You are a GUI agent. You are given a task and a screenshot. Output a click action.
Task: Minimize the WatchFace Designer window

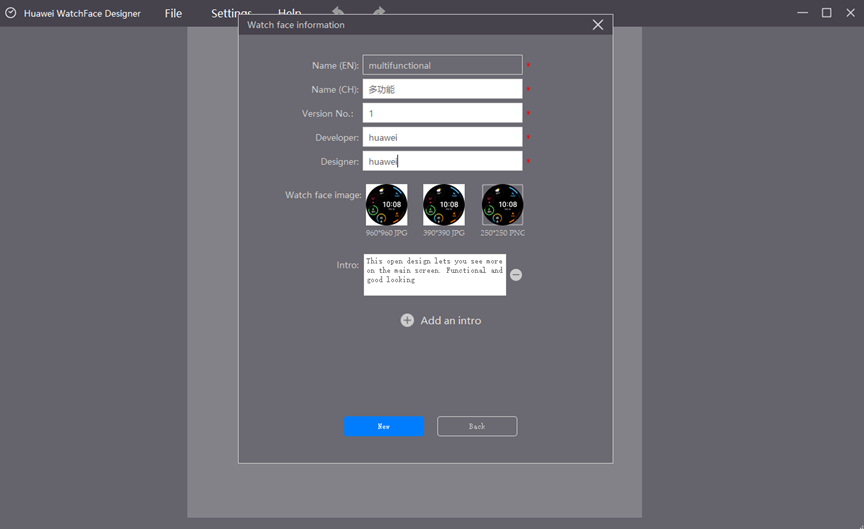tap(803, 13)
